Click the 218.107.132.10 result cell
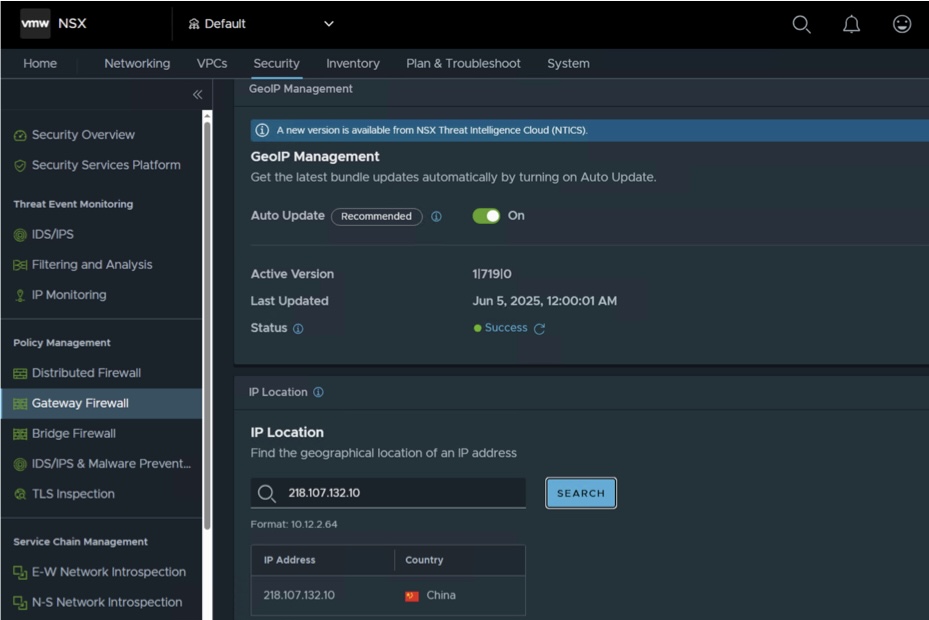The image size is (929, 620). coord(299,595)
